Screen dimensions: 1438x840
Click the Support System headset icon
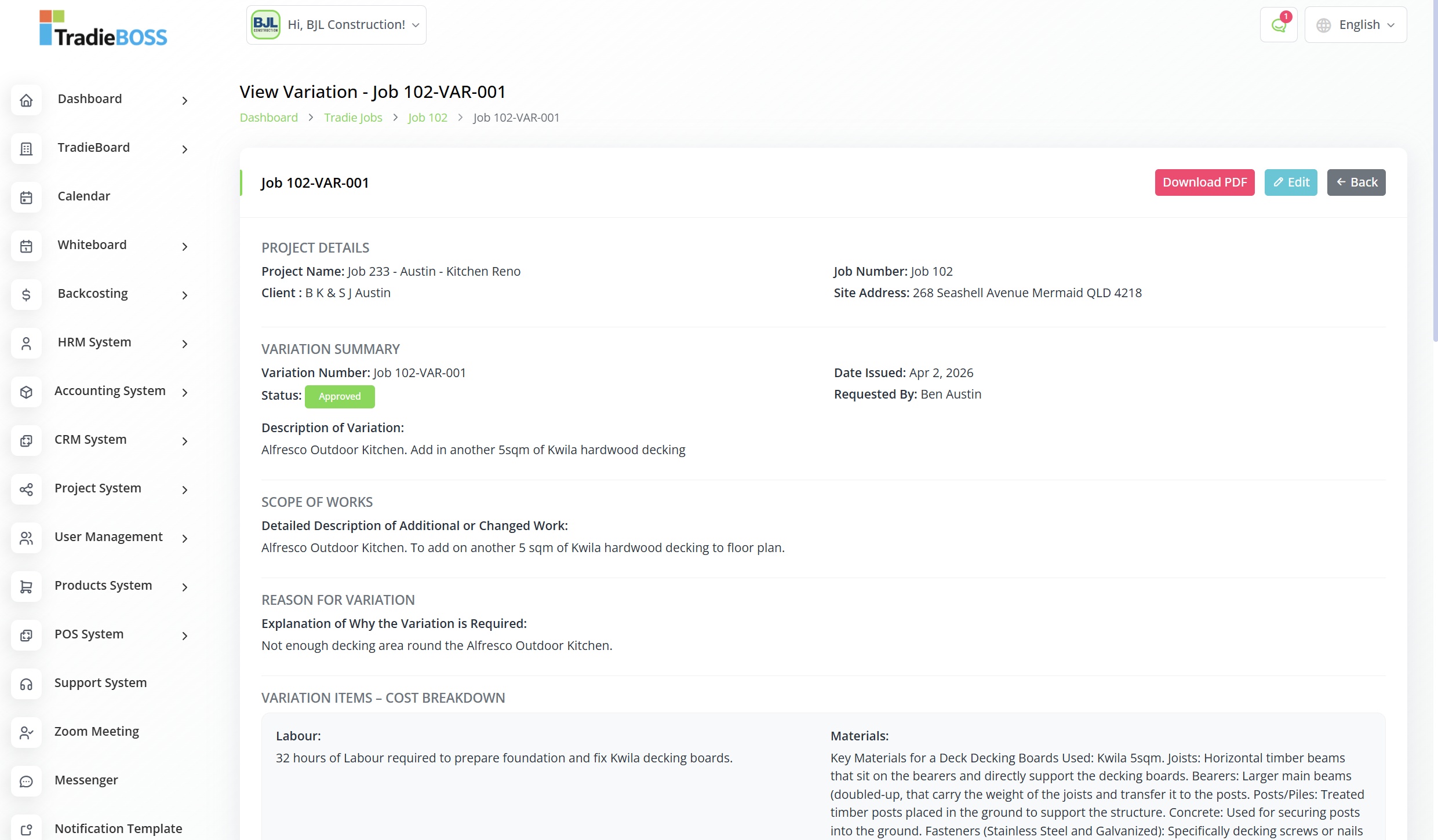[x=26, y=684]
